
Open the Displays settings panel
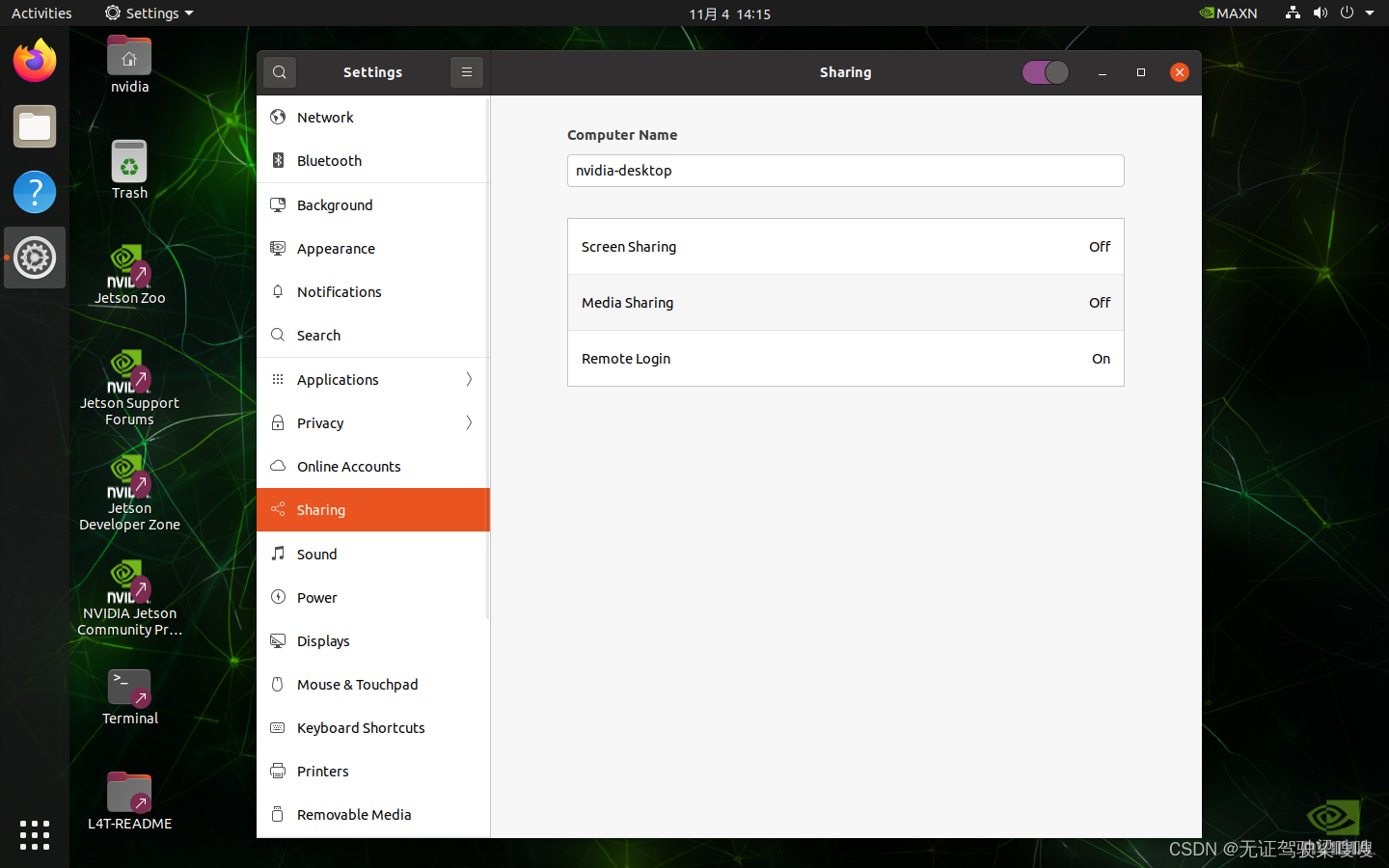[x=323, y=640]
